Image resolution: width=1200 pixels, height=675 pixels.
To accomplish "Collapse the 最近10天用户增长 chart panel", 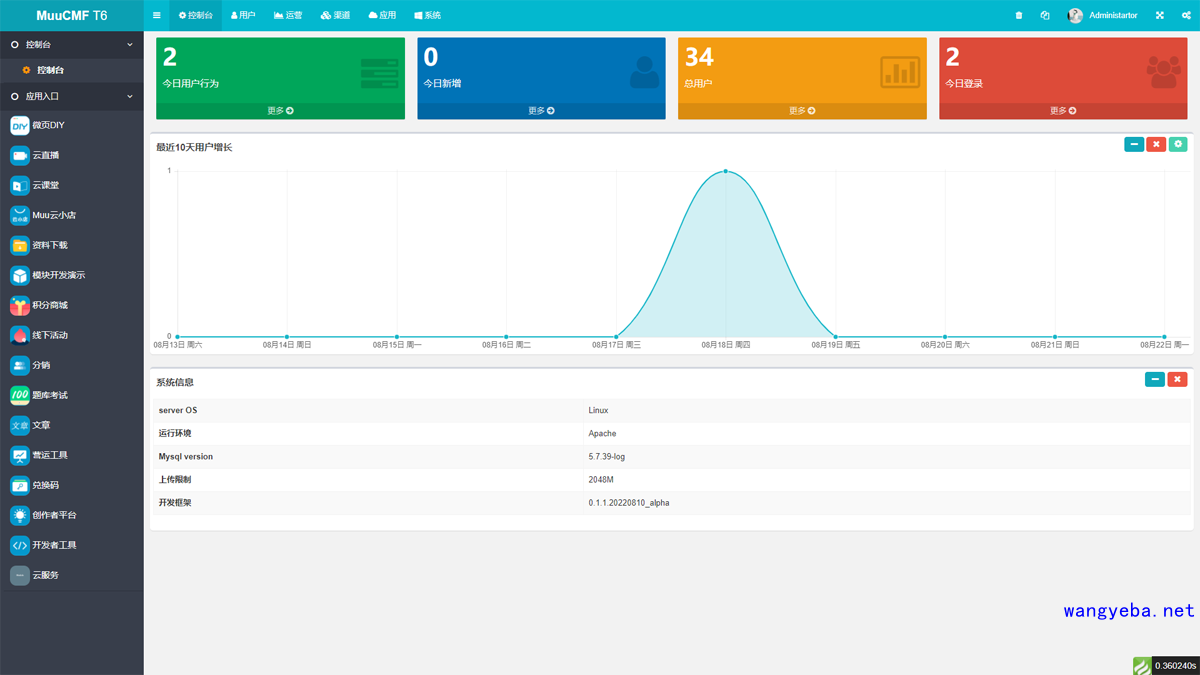I will [1134, 145].
